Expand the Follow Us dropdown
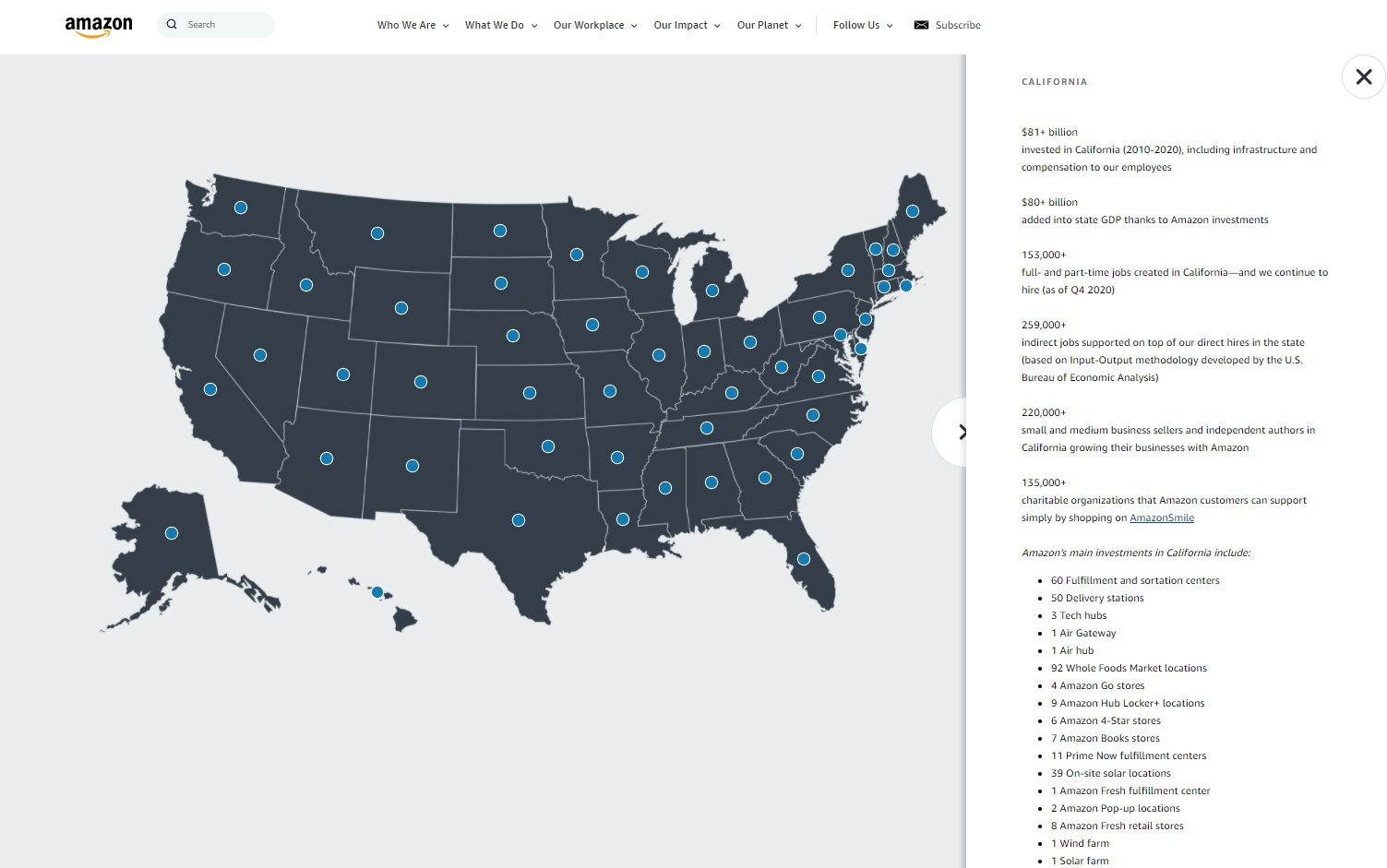This screenshot has width=1387, height=868. pyautogui.click(x=863, y=25)
